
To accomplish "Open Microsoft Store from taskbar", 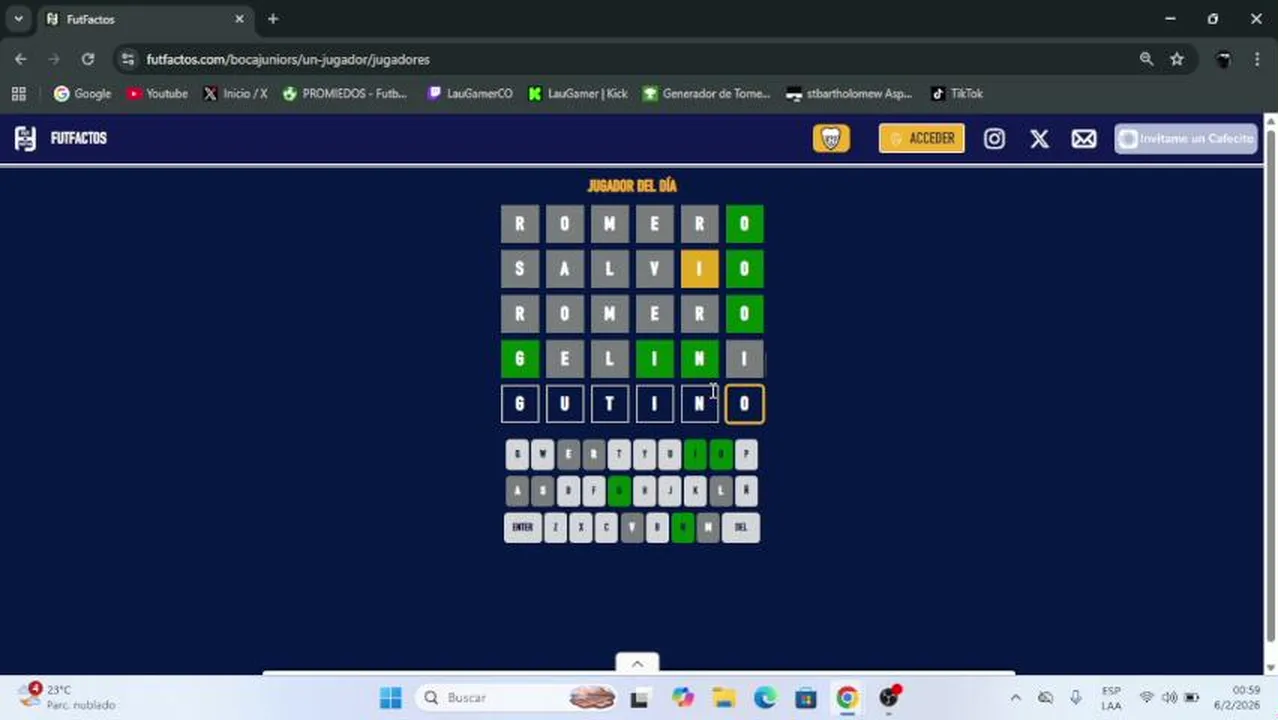I will tap(806, 697).
